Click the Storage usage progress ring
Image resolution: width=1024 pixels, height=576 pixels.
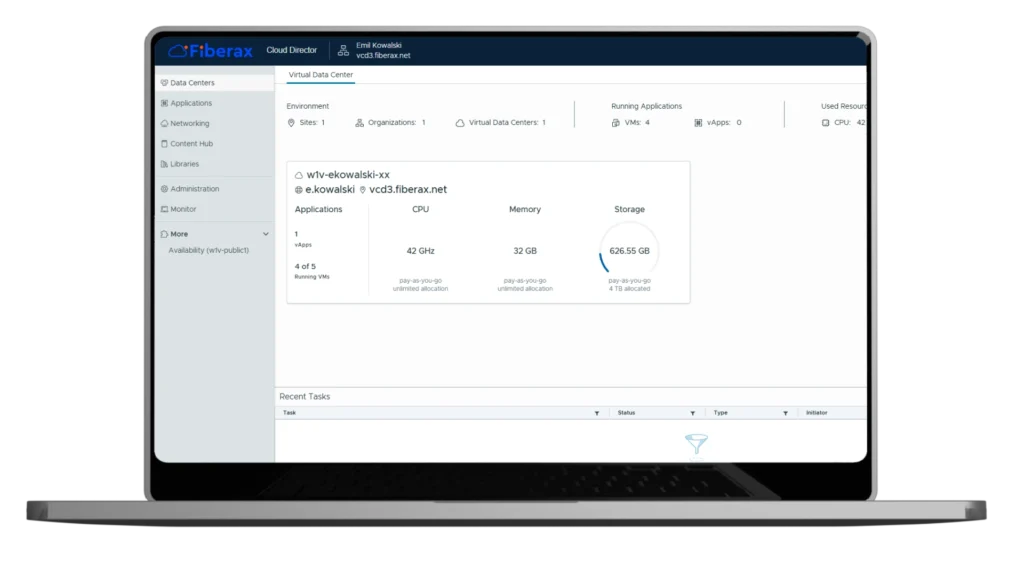(x=629, y=251)
